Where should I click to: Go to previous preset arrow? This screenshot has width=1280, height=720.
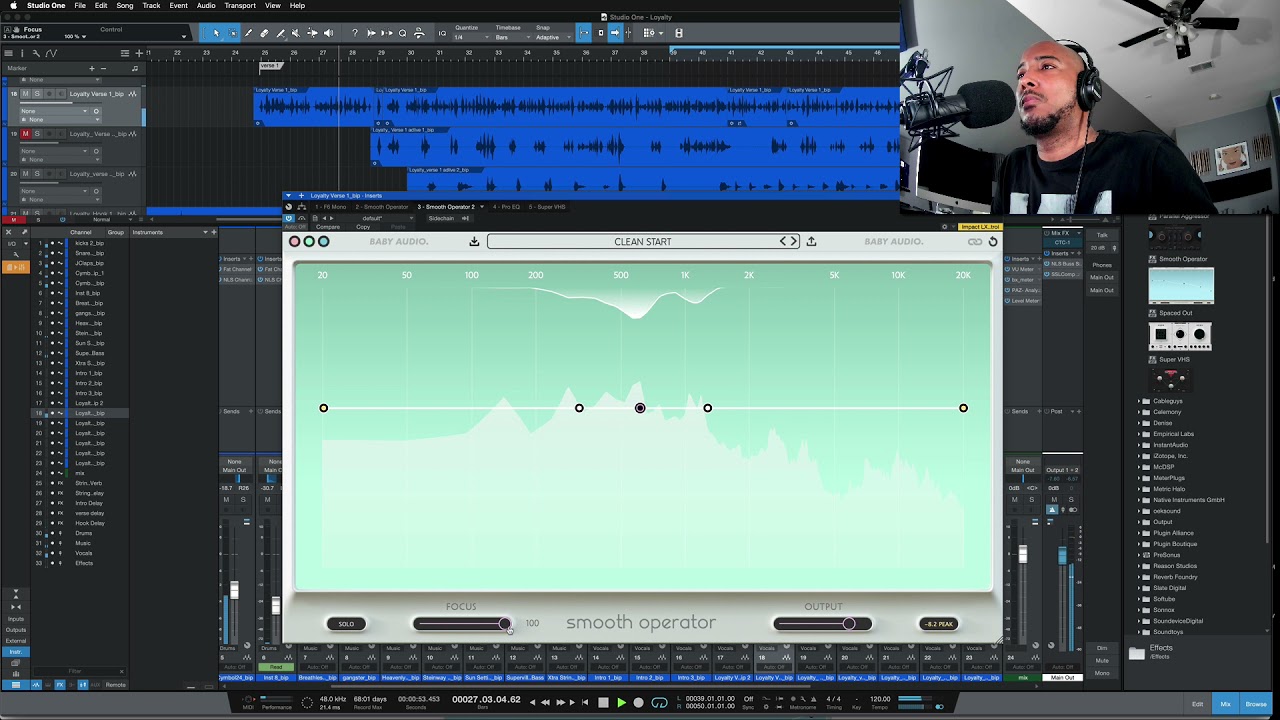784,242
